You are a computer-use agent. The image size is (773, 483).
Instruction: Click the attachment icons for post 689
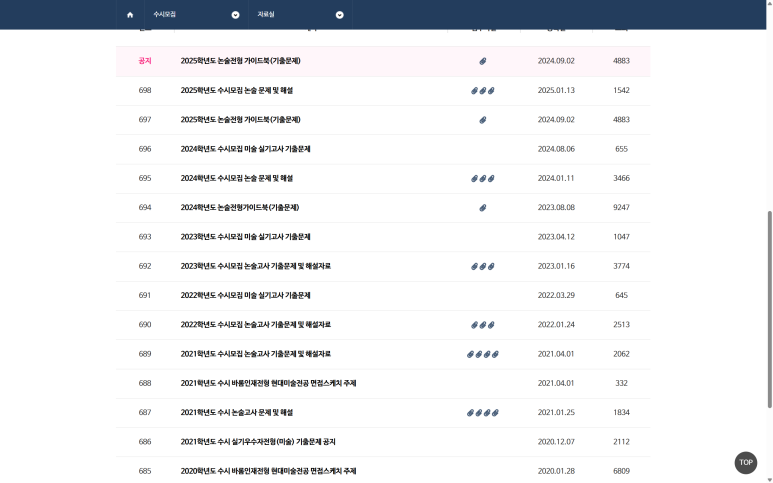click(x=483, y=354)
